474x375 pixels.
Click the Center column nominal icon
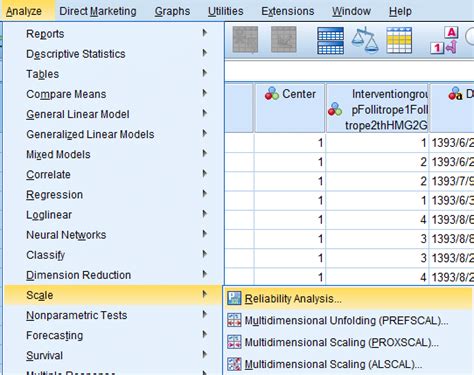(x=272, y=94)
